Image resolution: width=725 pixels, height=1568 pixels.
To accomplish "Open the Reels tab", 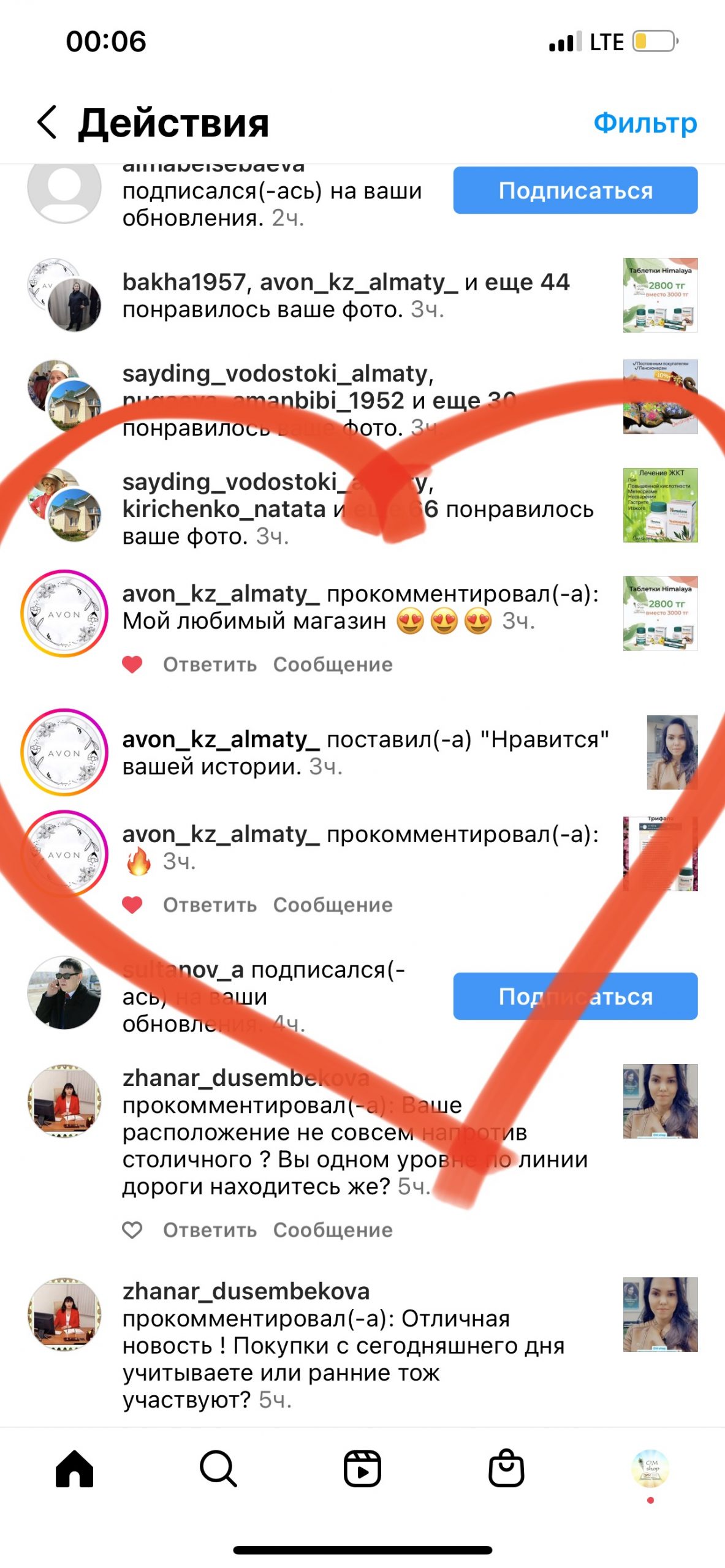I will click(x=362, y=1468).
